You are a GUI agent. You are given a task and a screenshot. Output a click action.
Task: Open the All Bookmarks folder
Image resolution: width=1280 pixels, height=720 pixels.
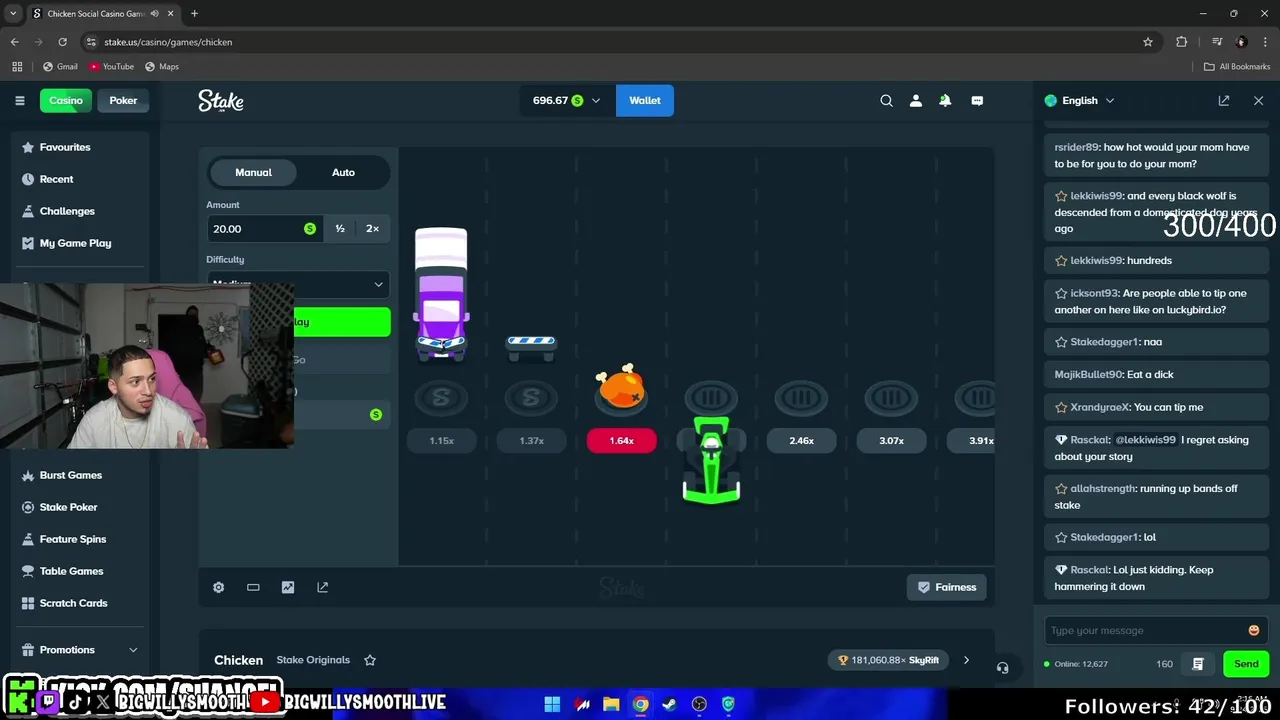[1237, 66]
